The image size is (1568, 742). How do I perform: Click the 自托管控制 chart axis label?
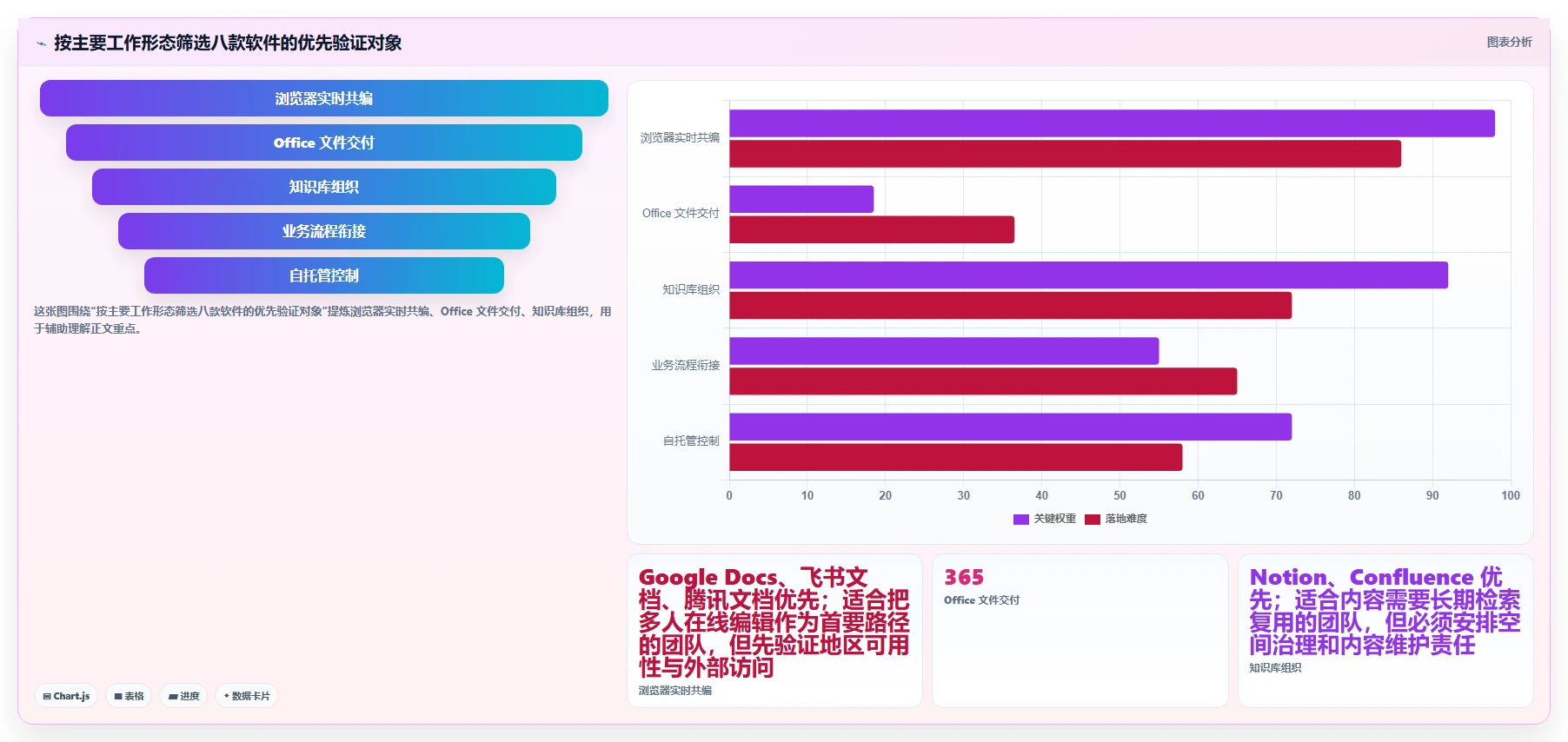pos(691,441)
